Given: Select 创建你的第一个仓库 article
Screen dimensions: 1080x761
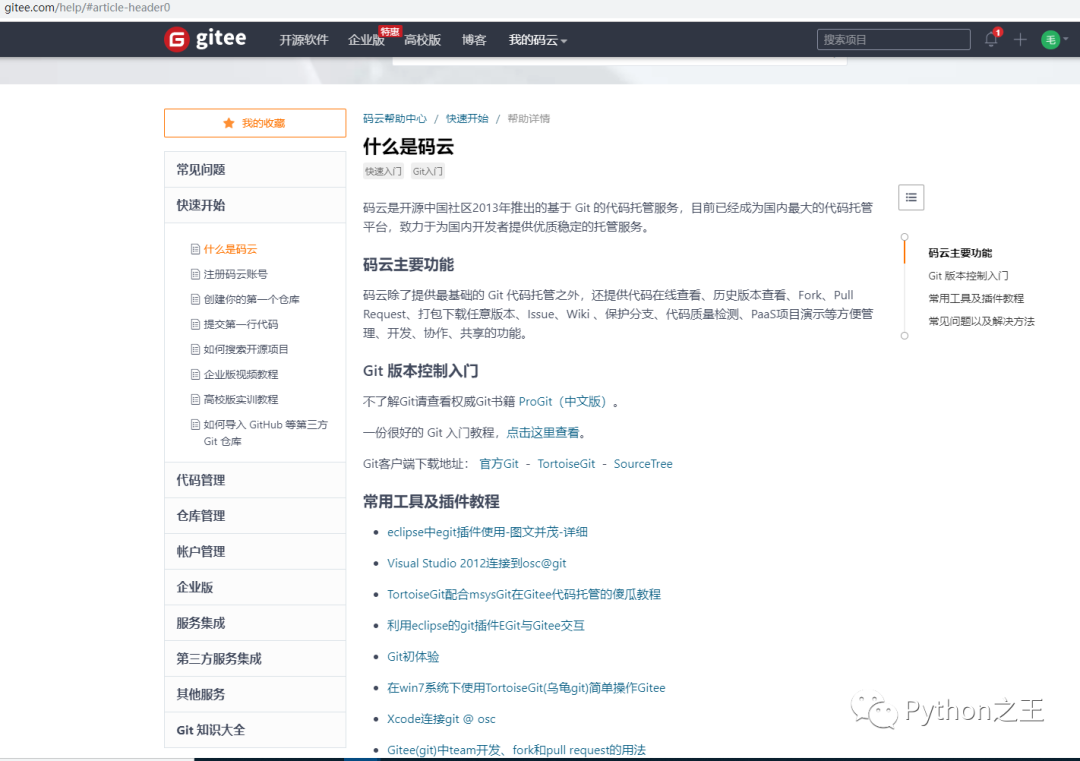Looking at the screenshot, I should [x=251, y=300].
